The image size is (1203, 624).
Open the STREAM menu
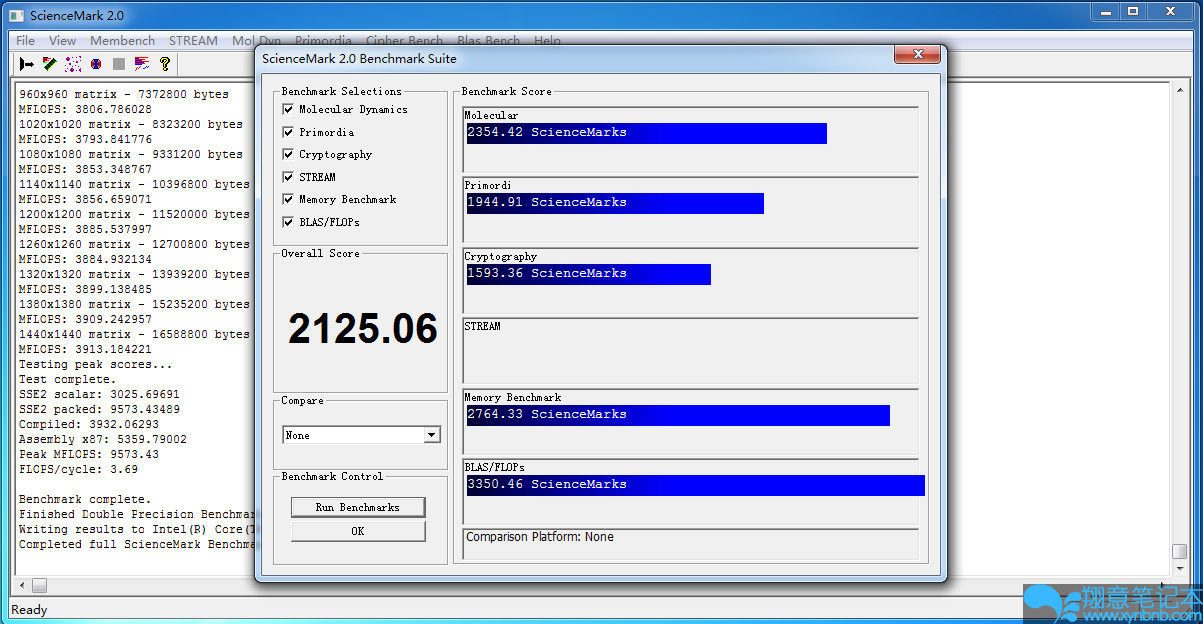tap(193, 41)
